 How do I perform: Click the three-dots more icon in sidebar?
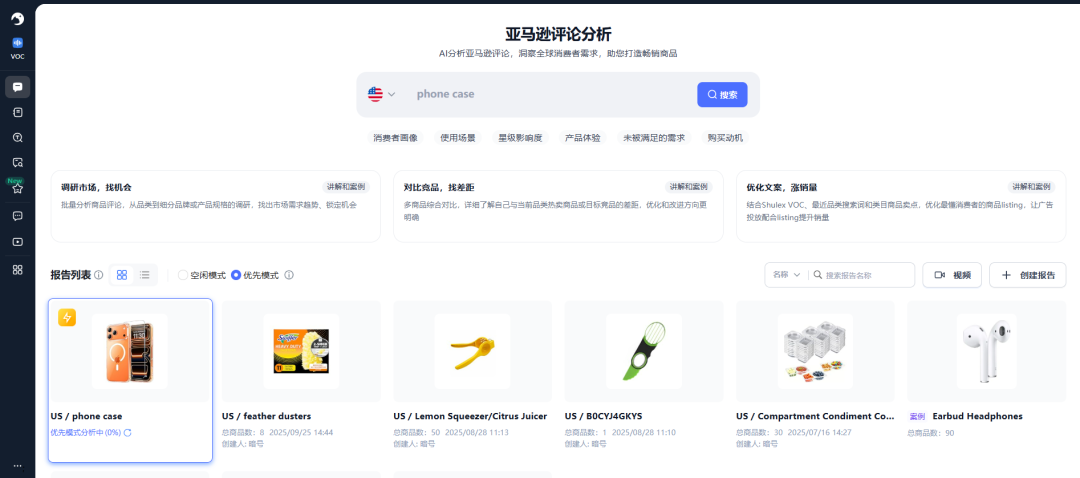coord(17,466)
